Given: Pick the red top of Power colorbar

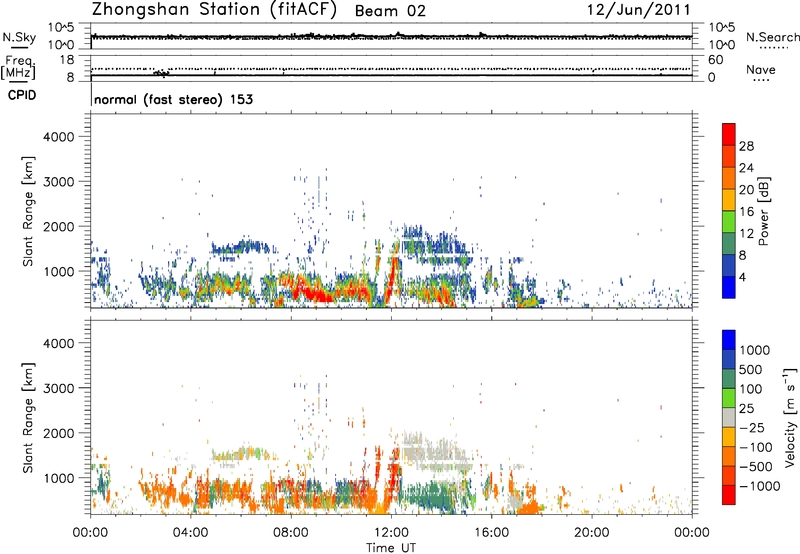Looking at the screenshot, I should (729, 132).
